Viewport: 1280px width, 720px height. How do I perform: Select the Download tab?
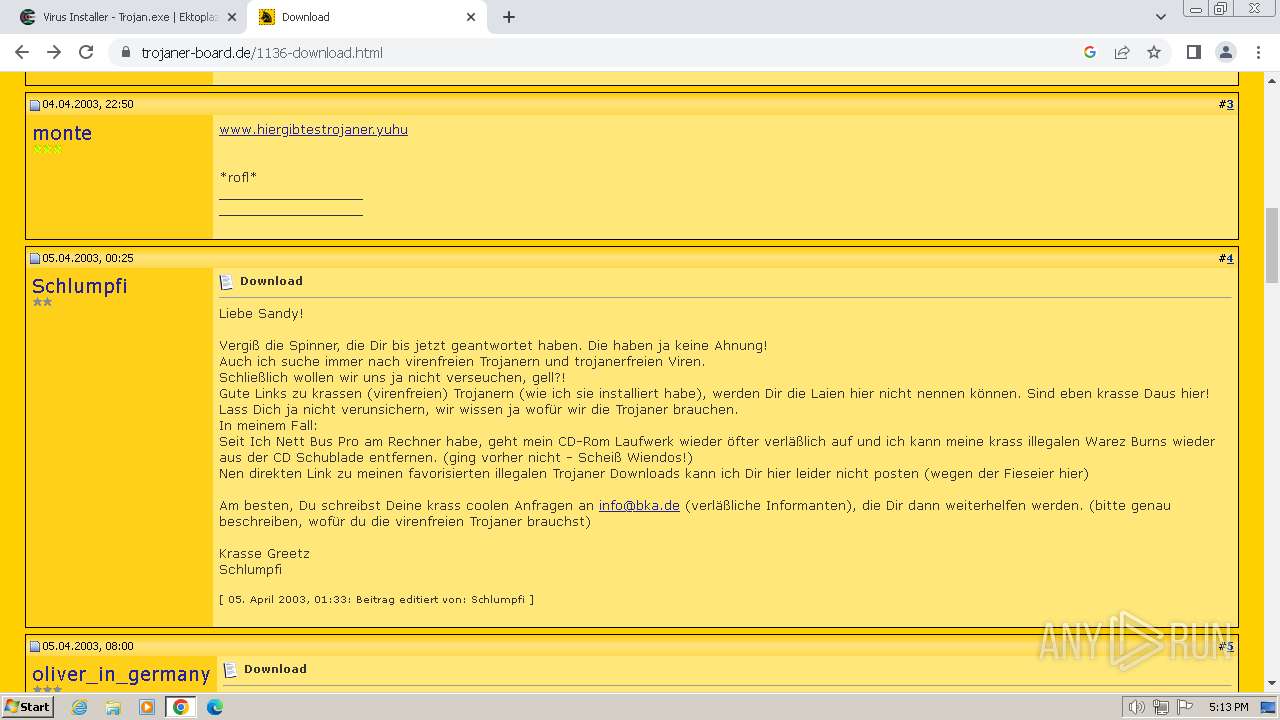point(368,17)
